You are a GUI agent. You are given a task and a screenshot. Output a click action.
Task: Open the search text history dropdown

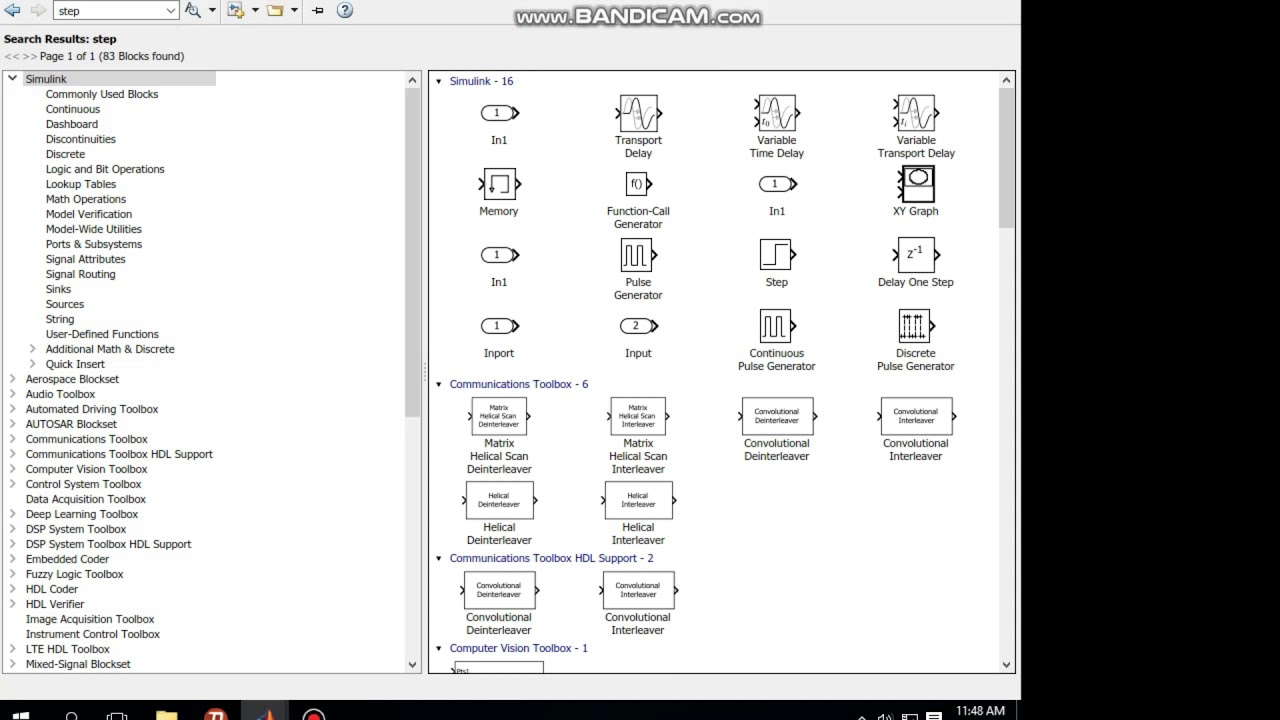170,11
